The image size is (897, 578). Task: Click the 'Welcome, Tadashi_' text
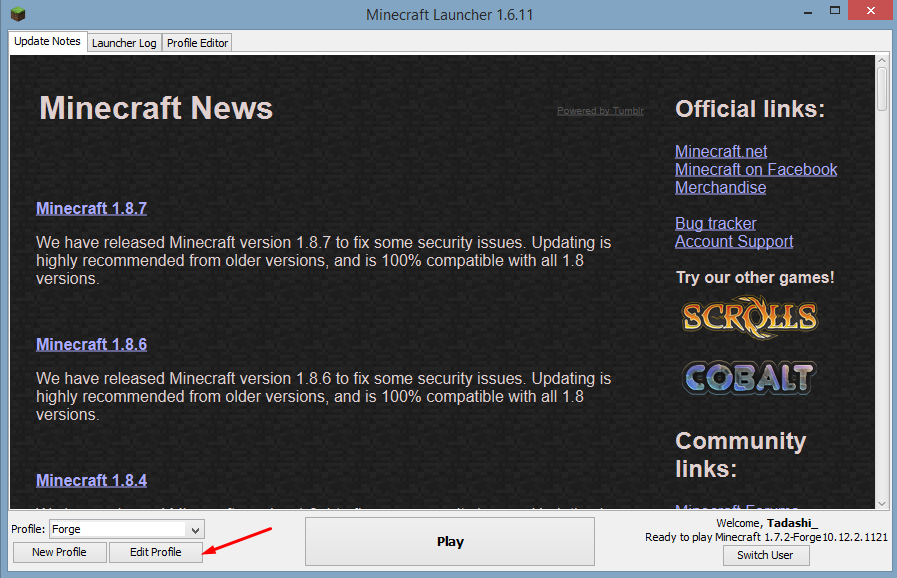point(767,523)
